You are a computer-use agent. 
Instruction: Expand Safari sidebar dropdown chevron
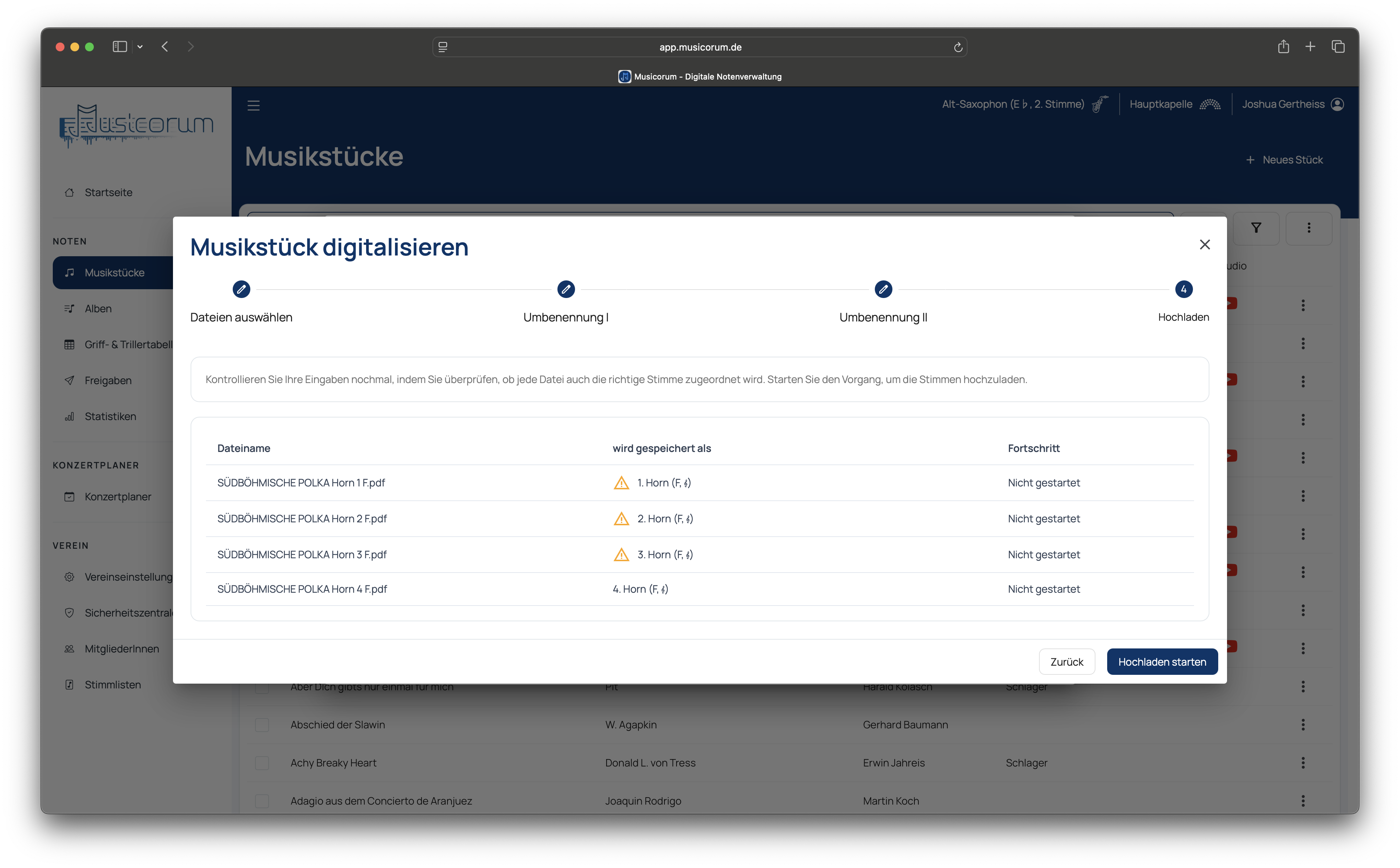[140, 47]
